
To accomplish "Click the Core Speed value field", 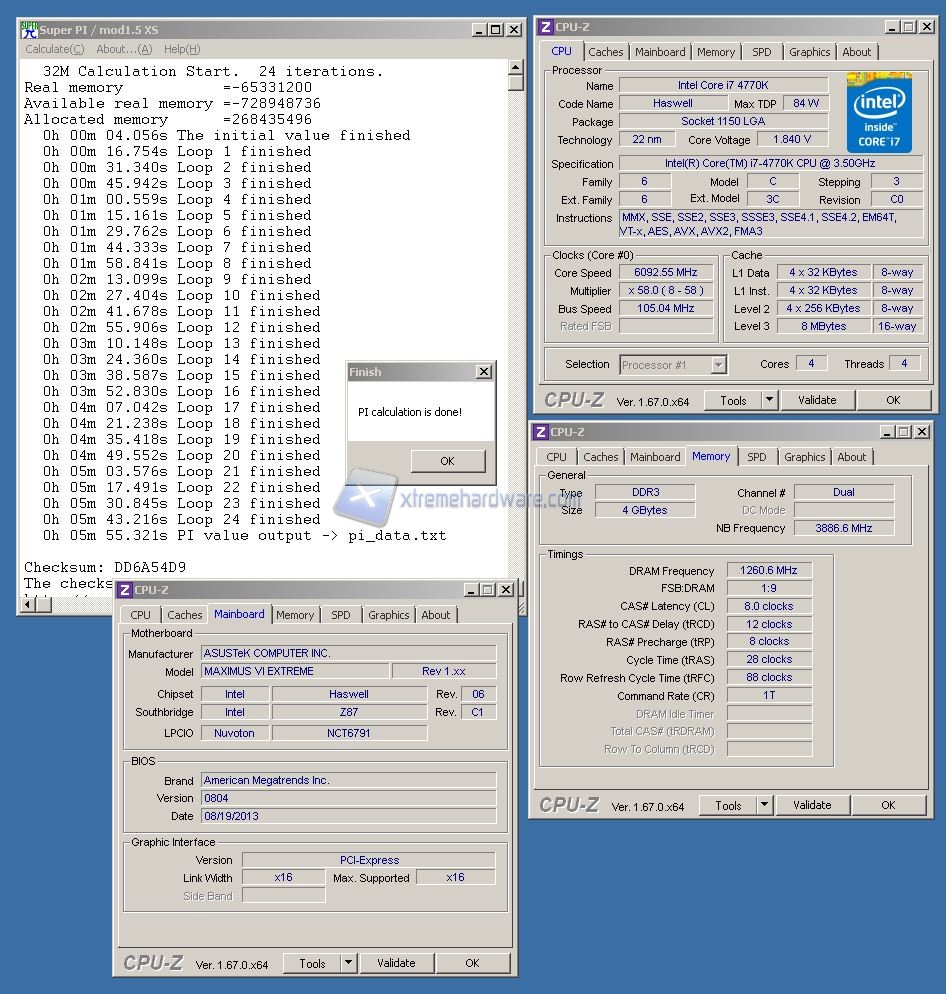I will pos(664,273).
